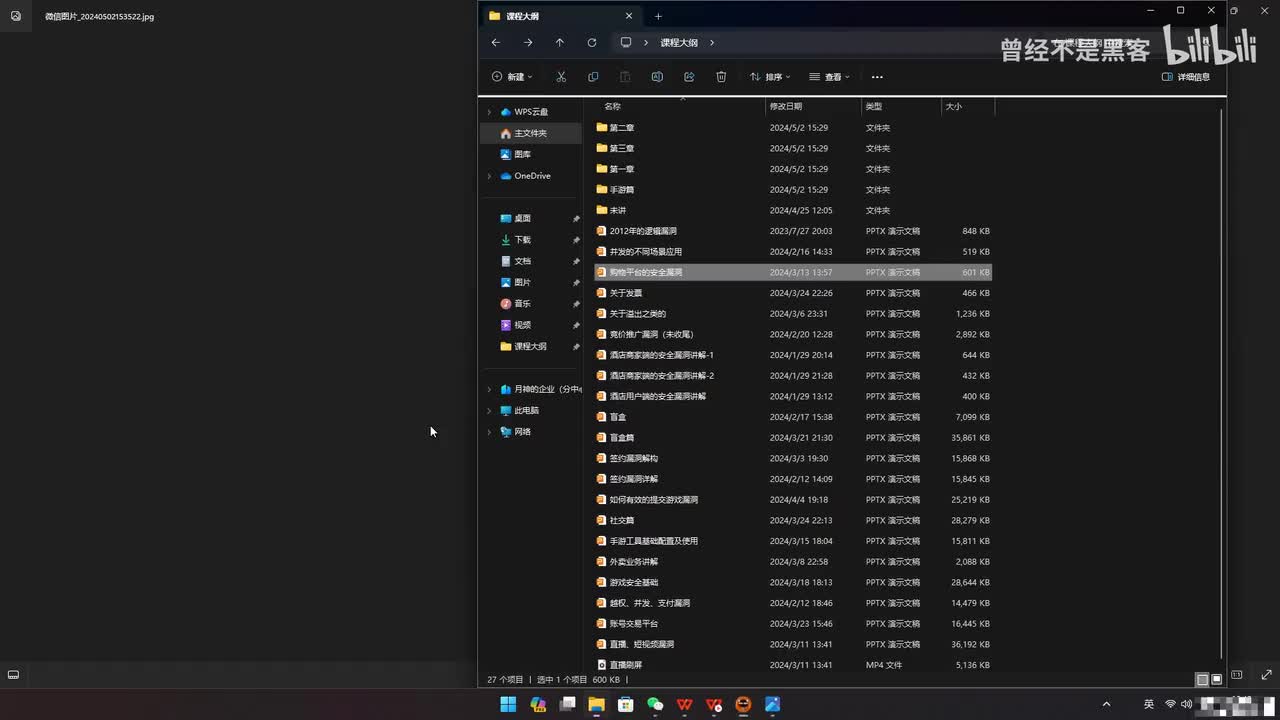The image size is (1280, 720).
Task: Toggle the 详细信息 details pane
Action: [1186, 77]
